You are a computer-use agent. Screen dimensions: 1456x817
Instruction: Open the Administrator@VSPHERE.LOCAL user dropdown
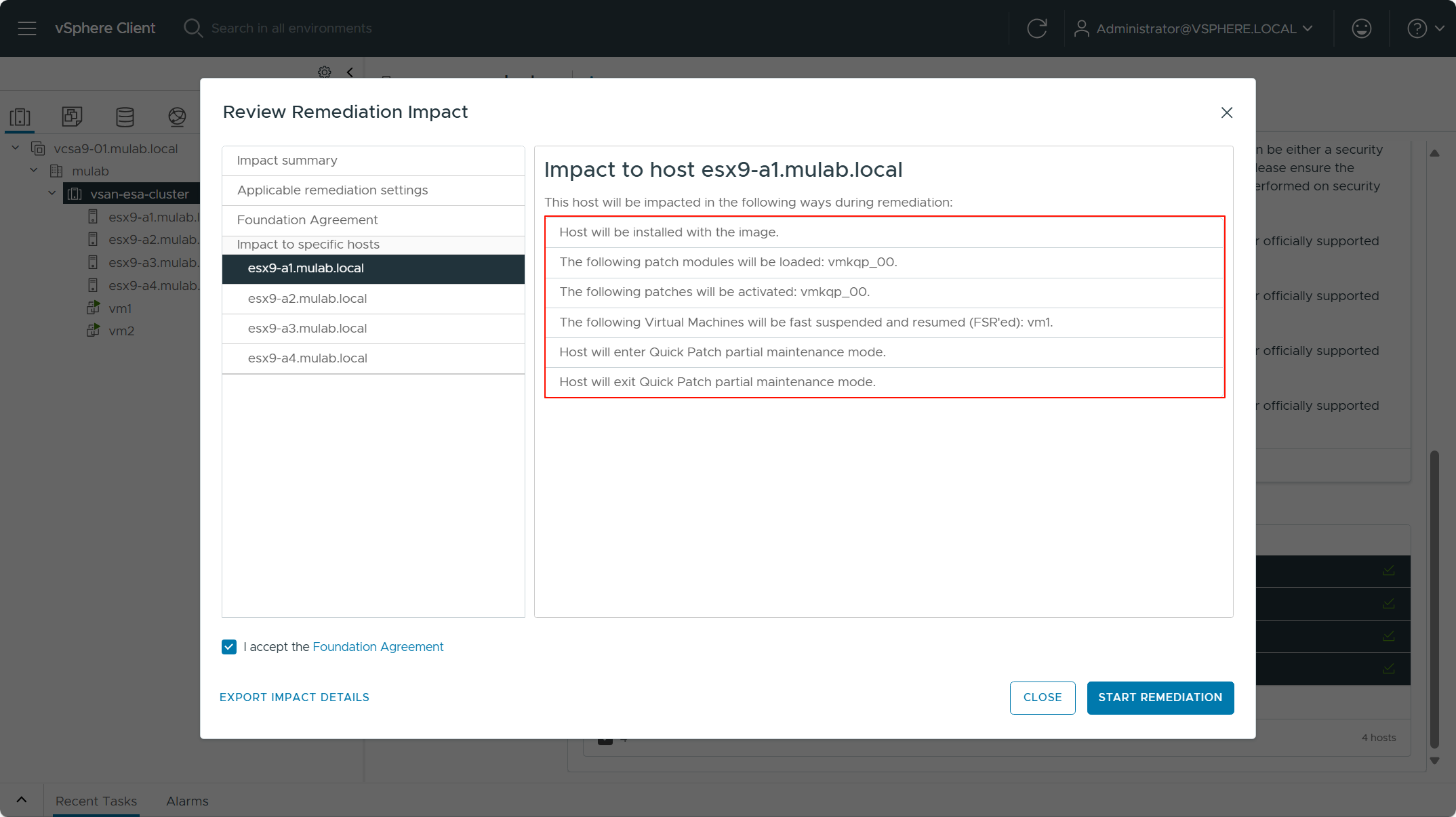point(1194,28)
